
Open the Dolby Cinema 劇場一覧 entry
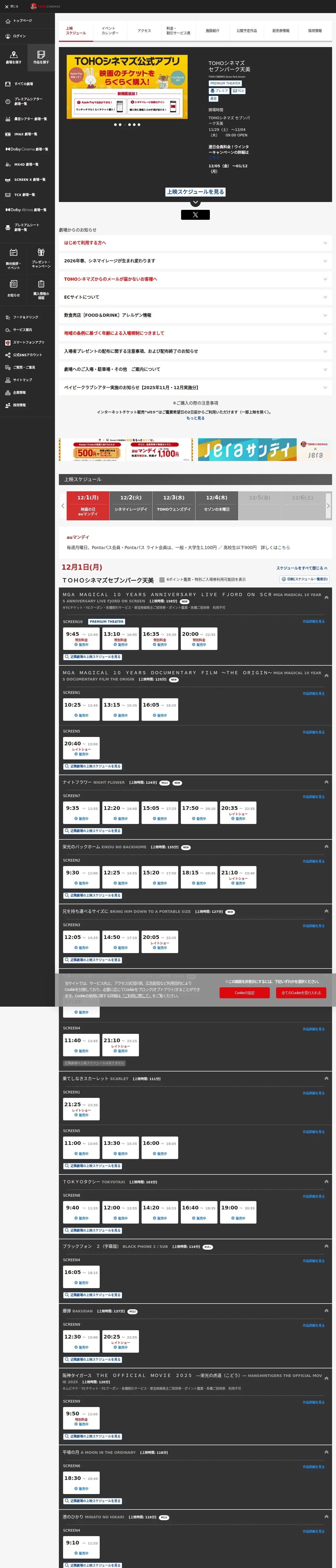click(27, 149)
